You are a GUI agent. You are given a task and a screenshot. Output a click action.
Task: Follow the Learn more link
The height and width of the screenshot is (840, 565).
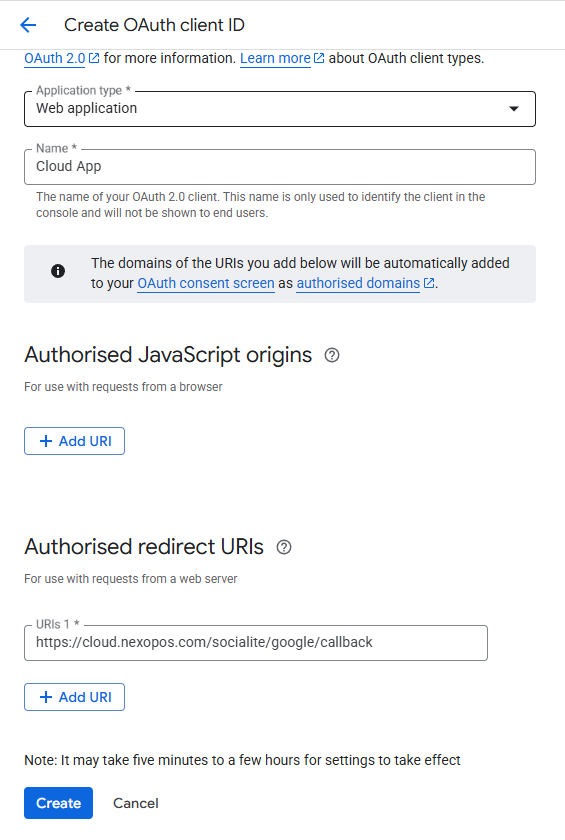[275, 58]
